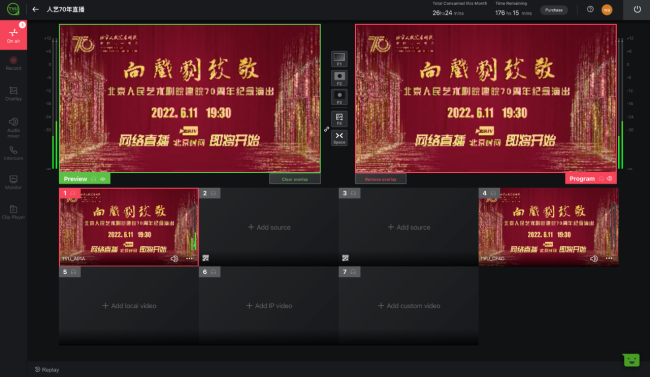
Task: Open the Audio mixer
Action: click(13, 127)
